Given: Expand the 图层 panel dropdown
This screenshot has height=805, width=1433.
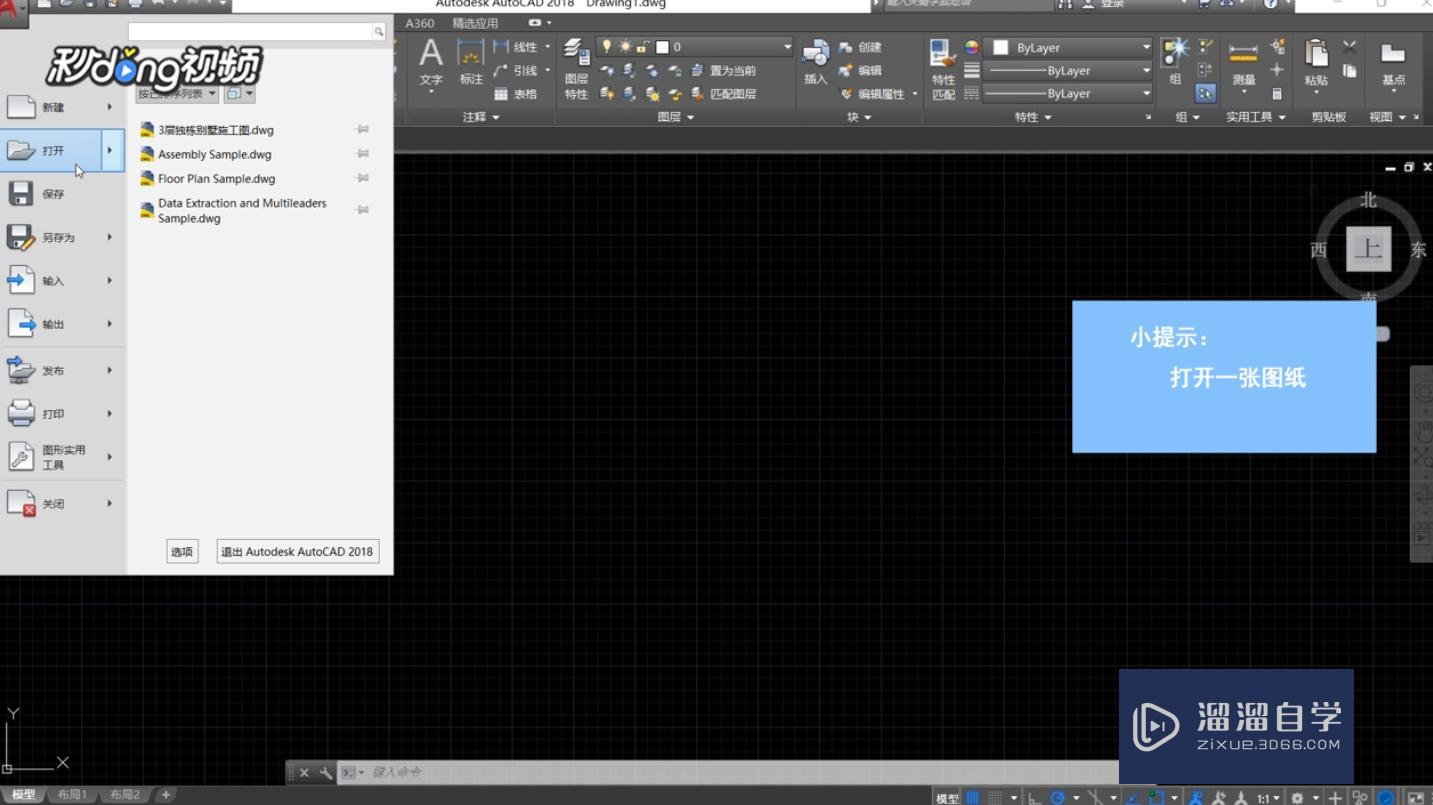Looking at the screenshot, I should (x=676, y=117).
